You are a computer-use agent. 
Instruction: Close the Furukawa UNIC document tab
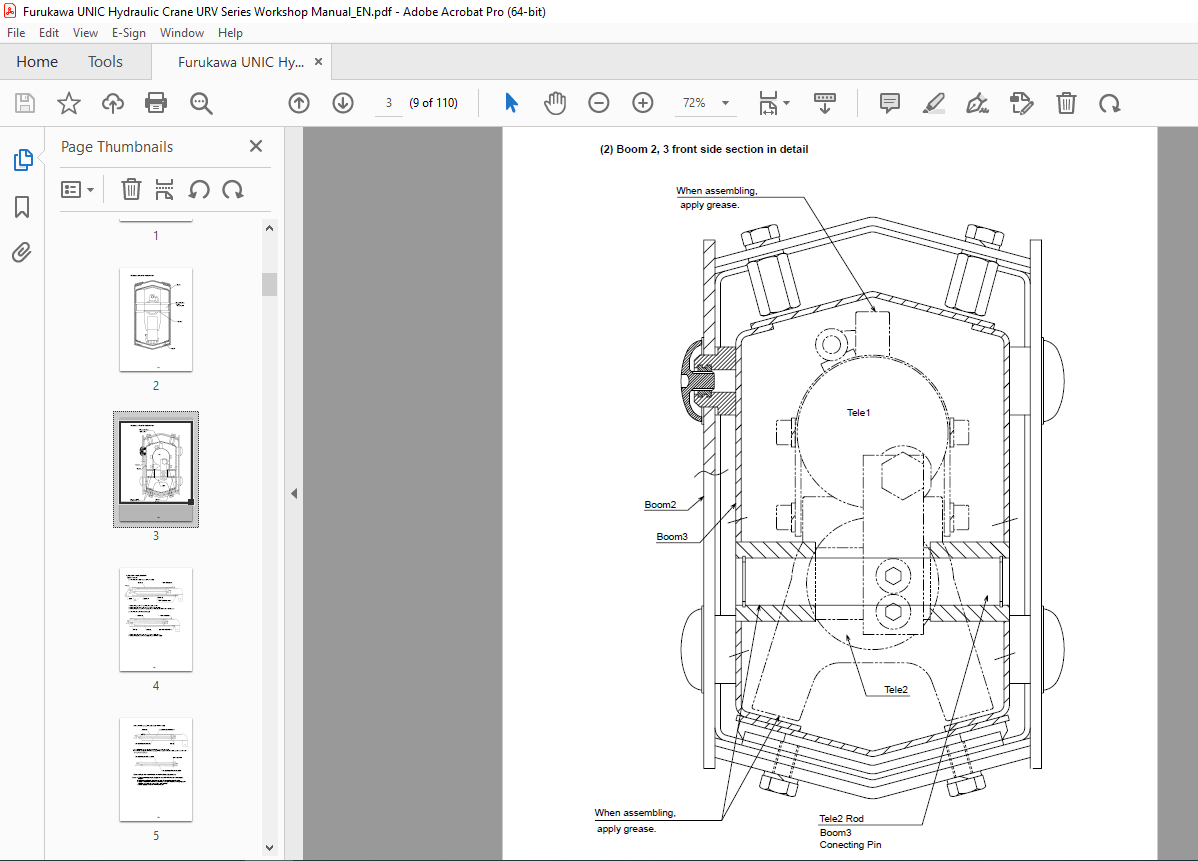coord(319,62)
